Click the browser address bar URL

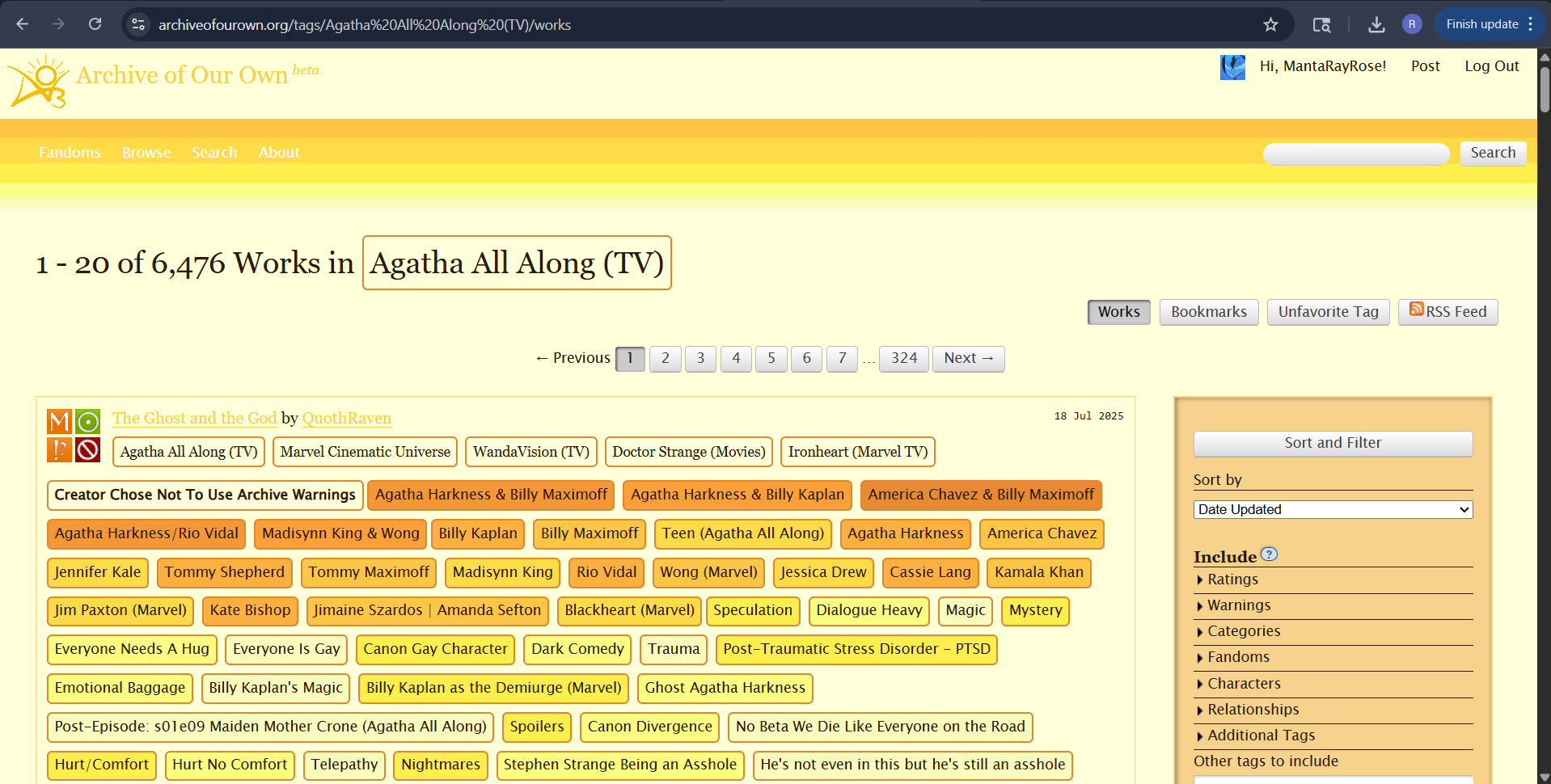click(365, 25)
